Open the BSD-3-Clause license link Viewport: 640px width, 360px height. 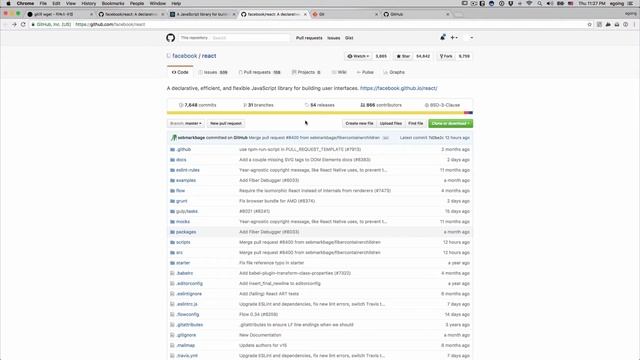click(x=442, y=105)
